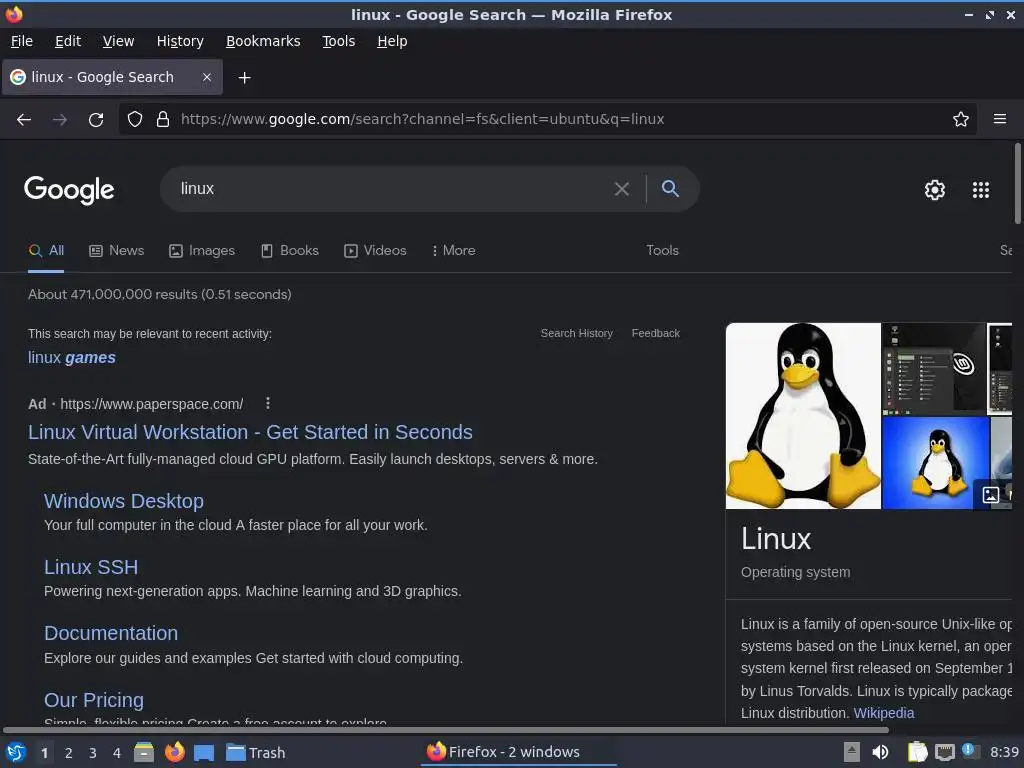The image size is (1024, 768).
Task: Click the update notification tray icon
Action: tap(970, 751)
